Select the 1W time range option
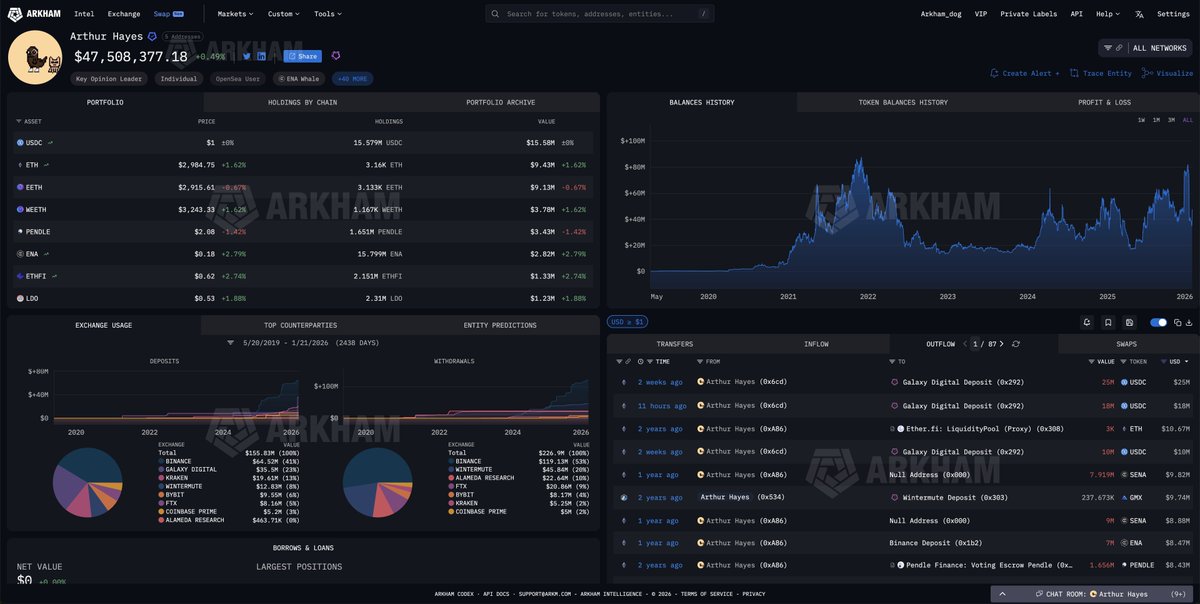Screen dimensions: 1200x604 [x=1141, y=120]
